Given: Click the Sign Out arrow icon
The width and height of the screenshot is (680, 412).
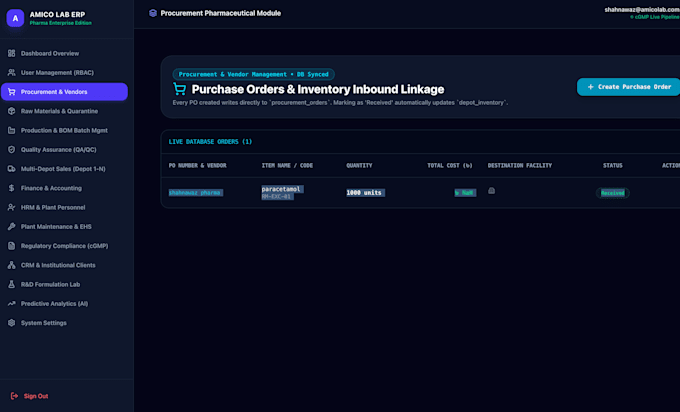Looking at the screenshot, I should [x=14, y=396].
